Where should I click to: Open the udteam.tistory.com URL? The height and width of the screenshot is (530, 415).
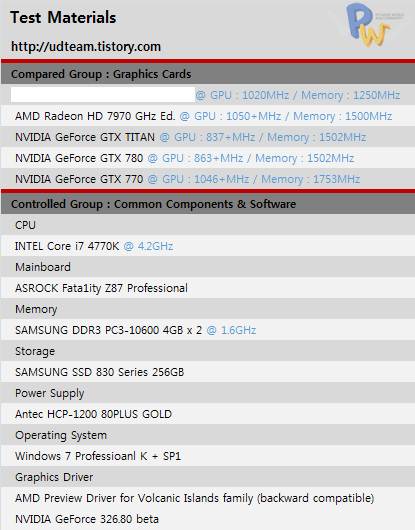tap(86, 47)
